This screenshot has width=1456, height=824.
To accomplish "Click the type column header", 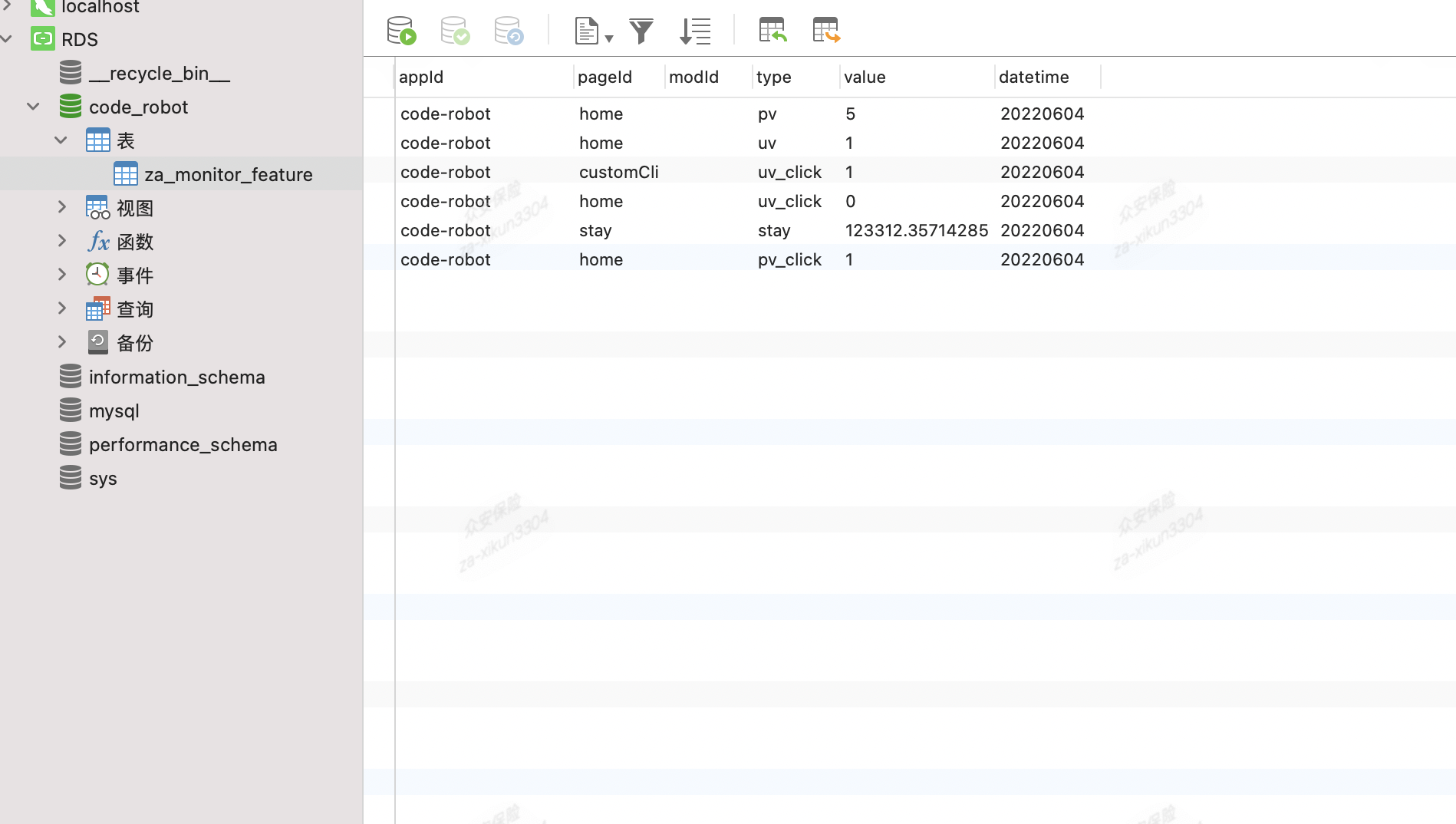I will click(796, 77).
